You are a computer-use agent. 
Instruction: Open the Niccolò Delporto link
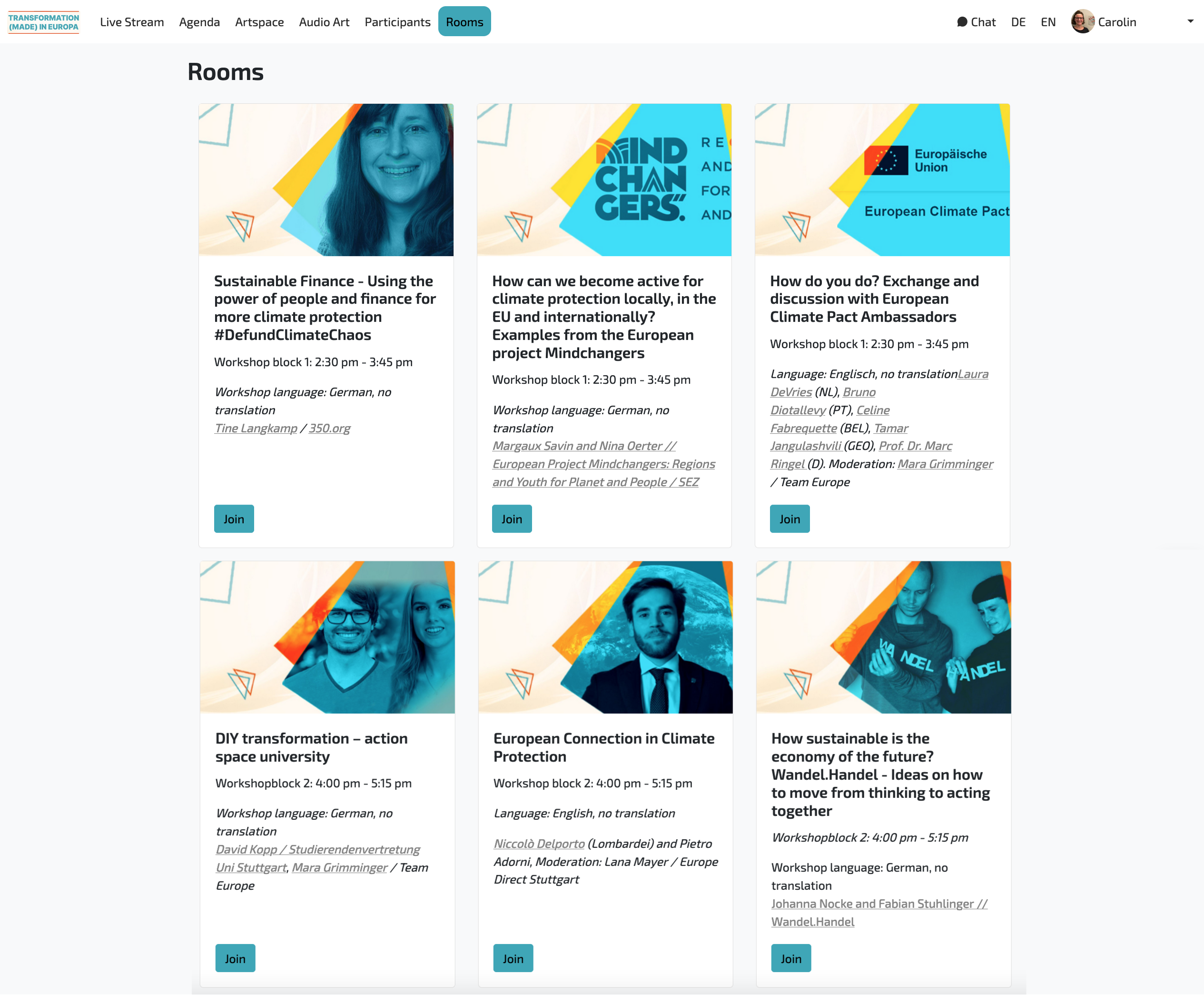[x=539, y=844]
